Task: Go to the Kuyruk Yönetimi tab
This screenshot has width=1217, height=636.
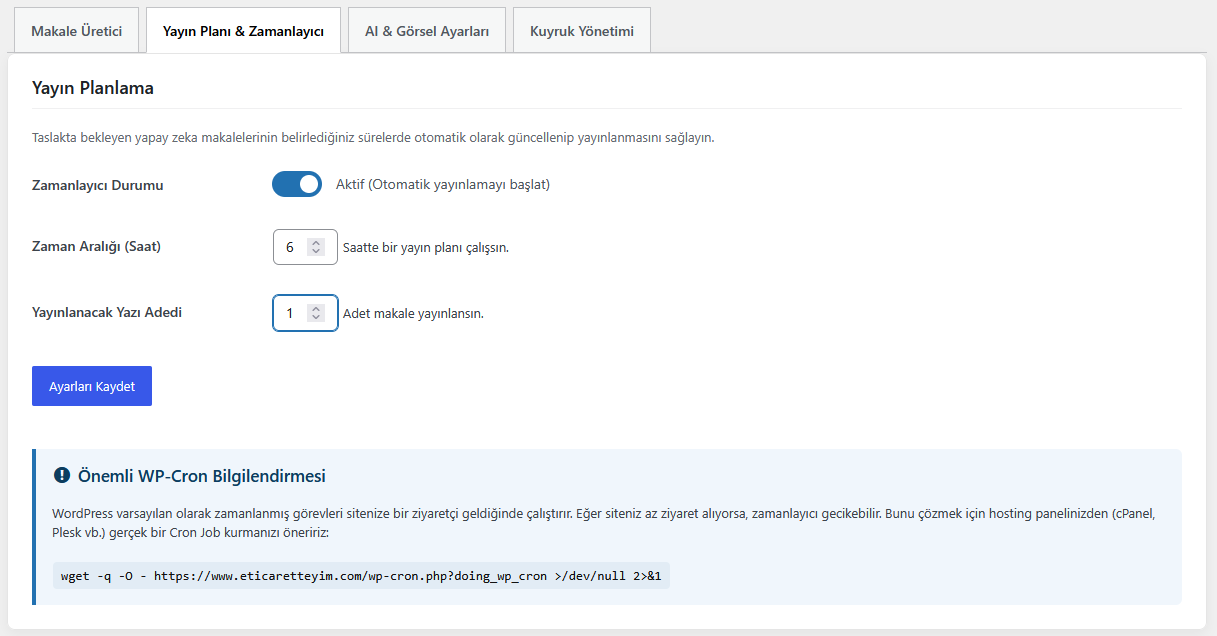Action: point(582,31)
